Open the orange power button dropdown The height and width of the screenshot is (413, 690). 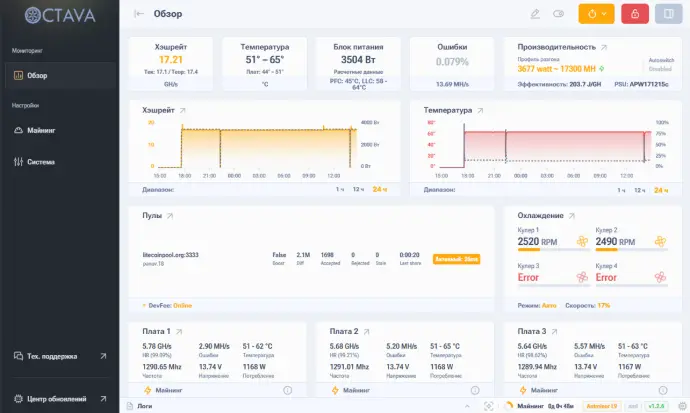click(596, 14)
